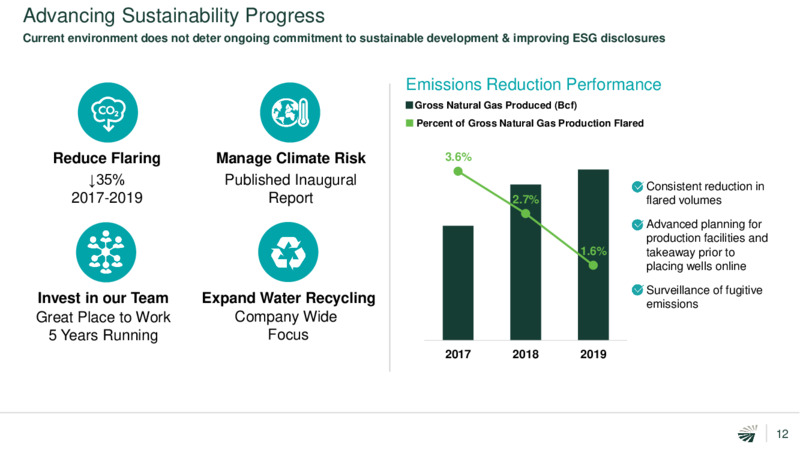
Task: Click the 'Advancing Sustainability Progress' title
Action: coord(174,16)
